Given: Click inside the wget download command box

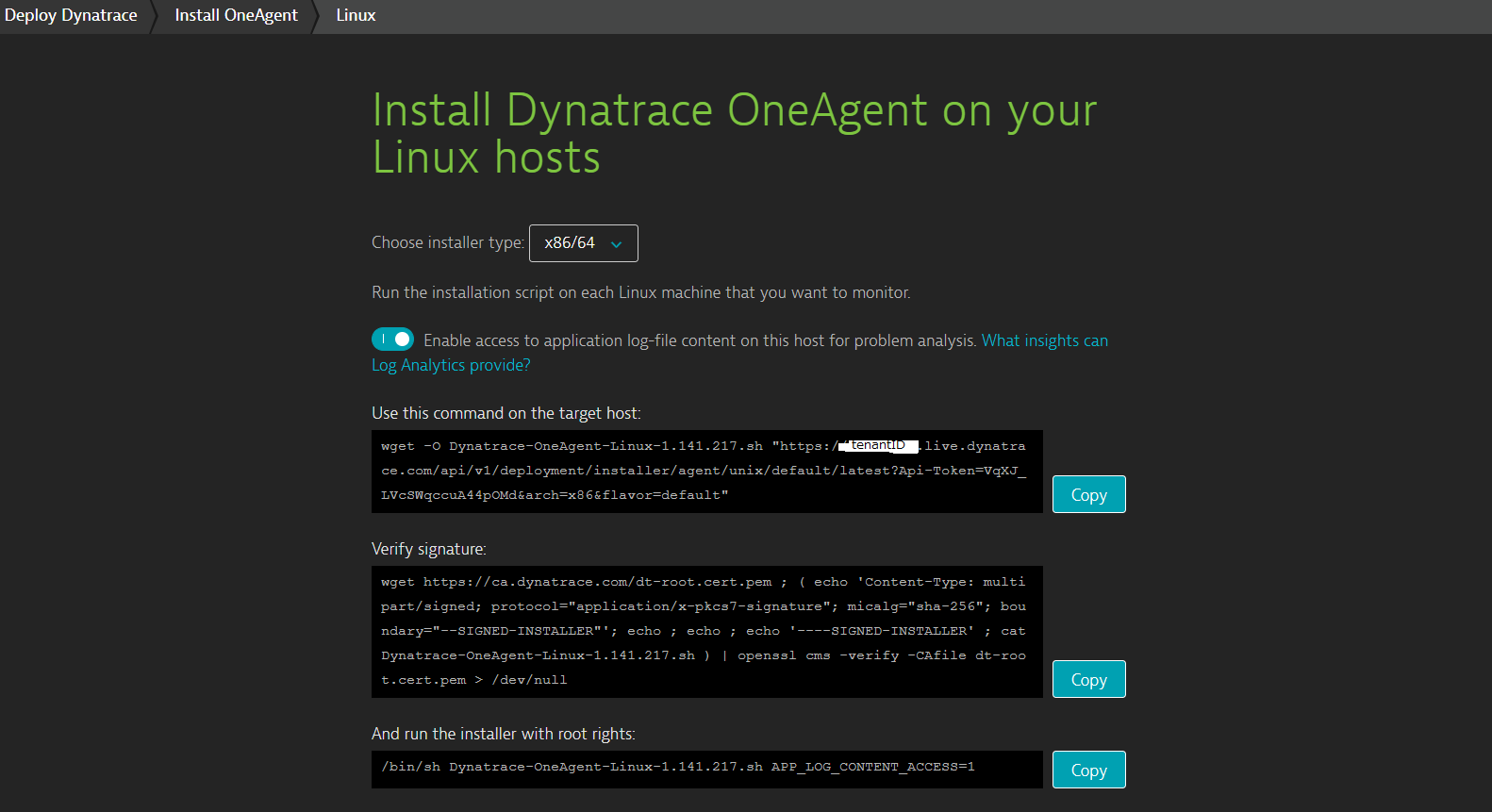Looking at the screenshot, I should 705,472.
